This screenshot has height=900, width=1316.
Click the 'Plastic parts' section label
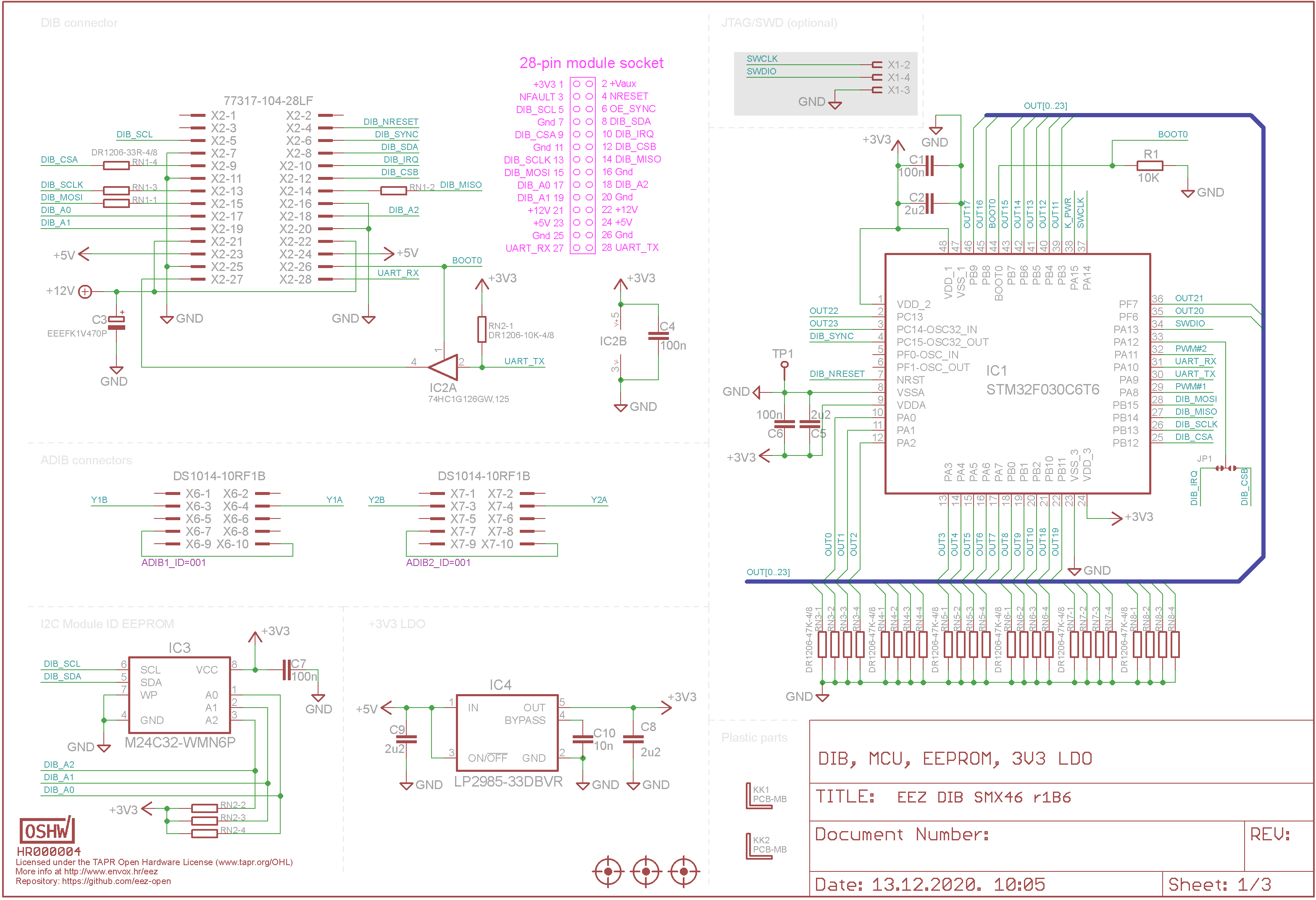coord(754,737)
